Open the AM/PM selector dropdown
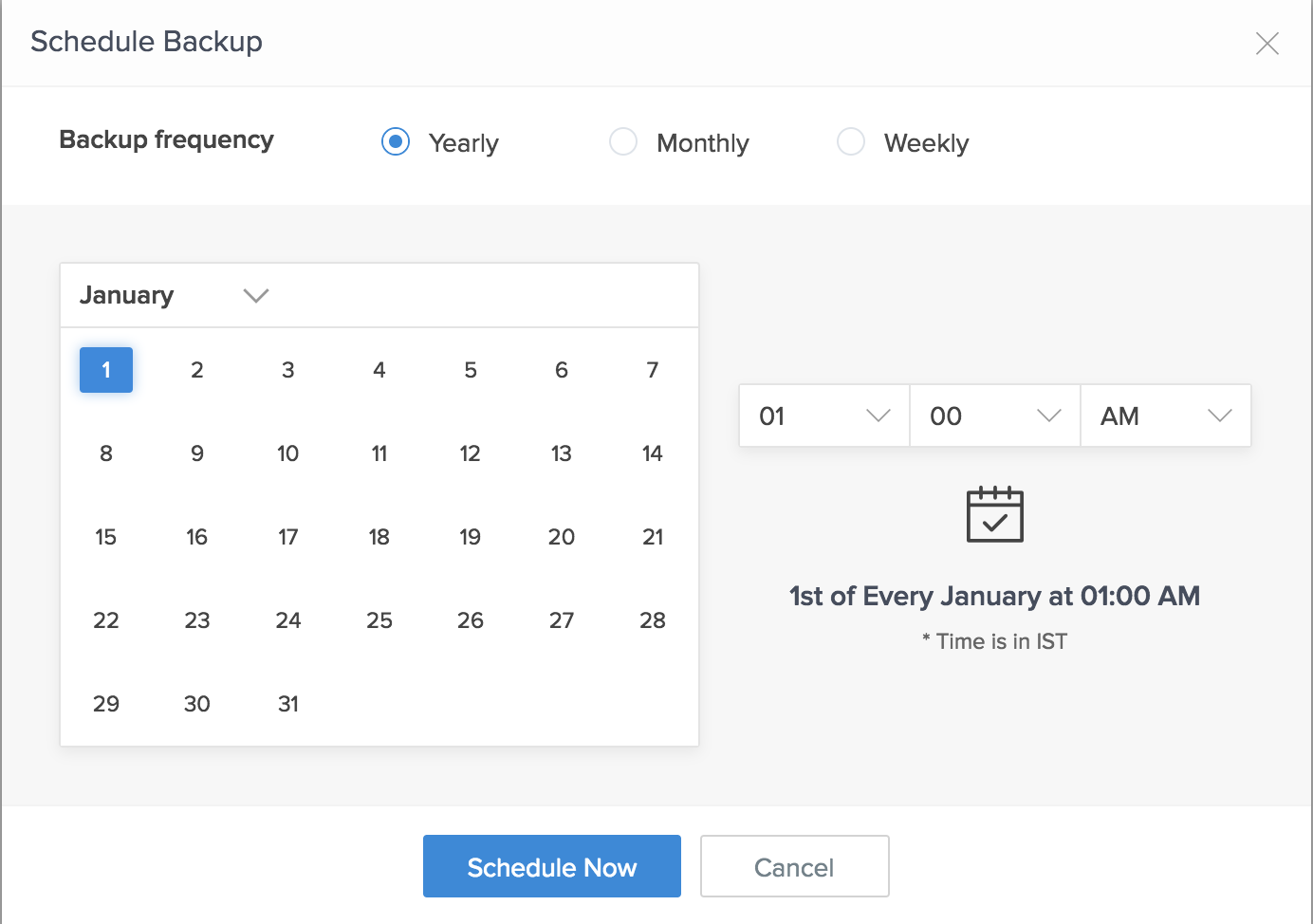1313x924 pixels. (1165, 416)
